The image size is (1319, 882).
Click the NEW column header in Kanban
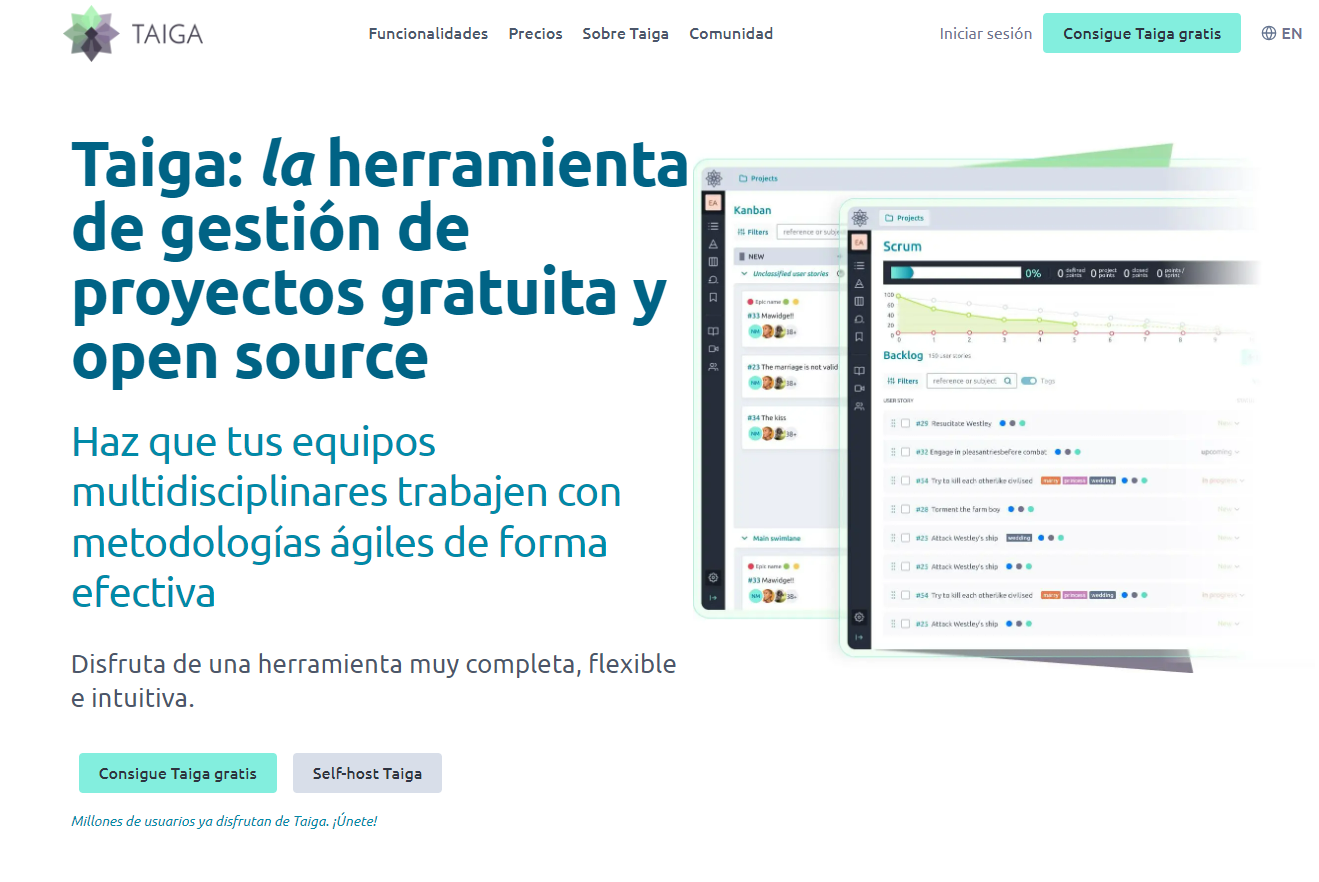[x=788, y=257]
